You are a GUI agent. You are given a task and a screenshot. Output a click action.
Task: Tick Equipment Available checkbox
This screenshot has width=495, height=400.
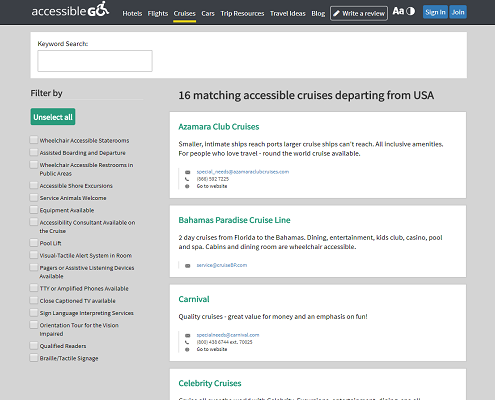pos(34,210)
